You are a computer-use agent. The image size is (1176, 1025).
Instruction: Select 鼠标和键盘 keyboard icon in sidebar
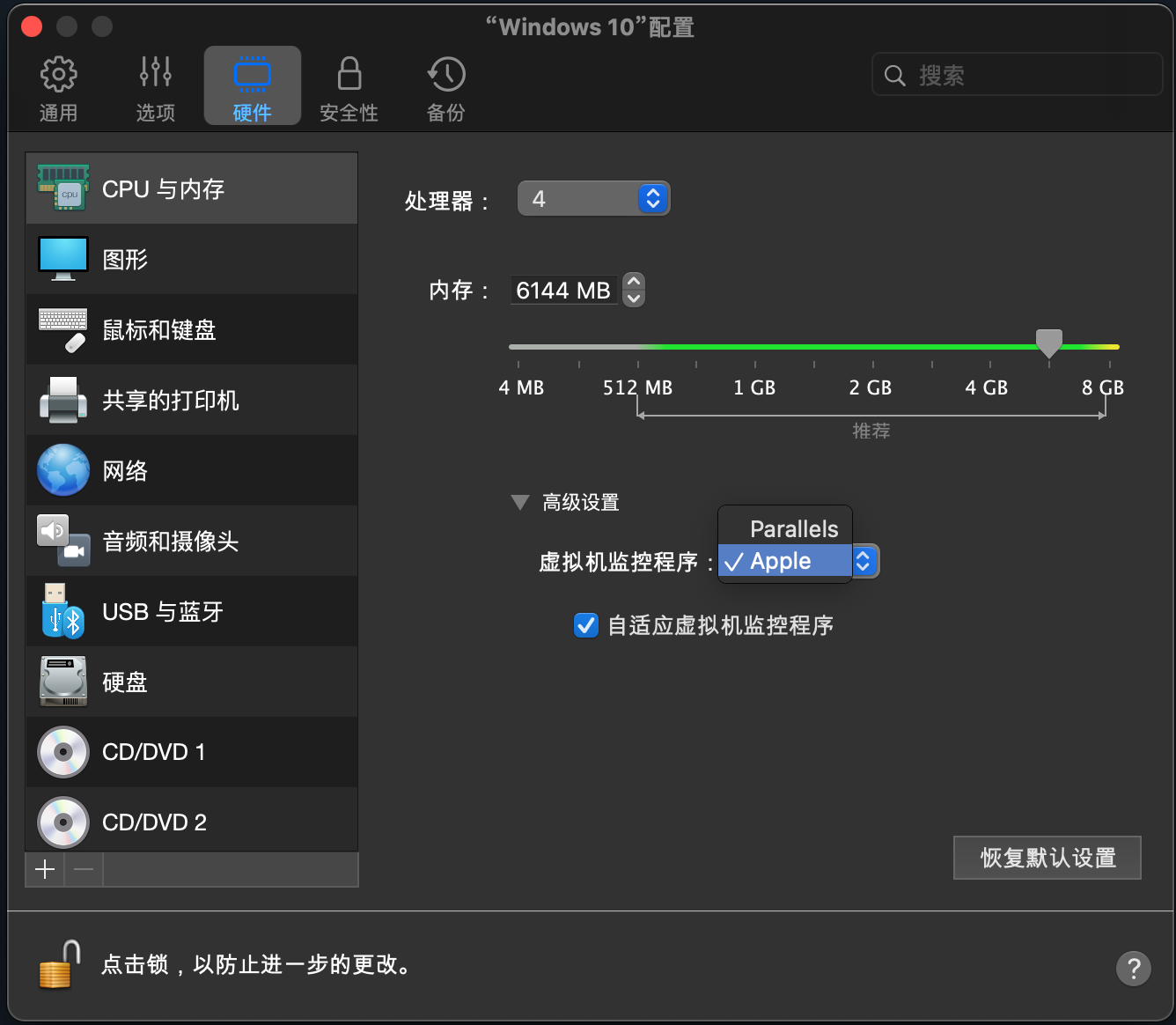tap(63, 329)
